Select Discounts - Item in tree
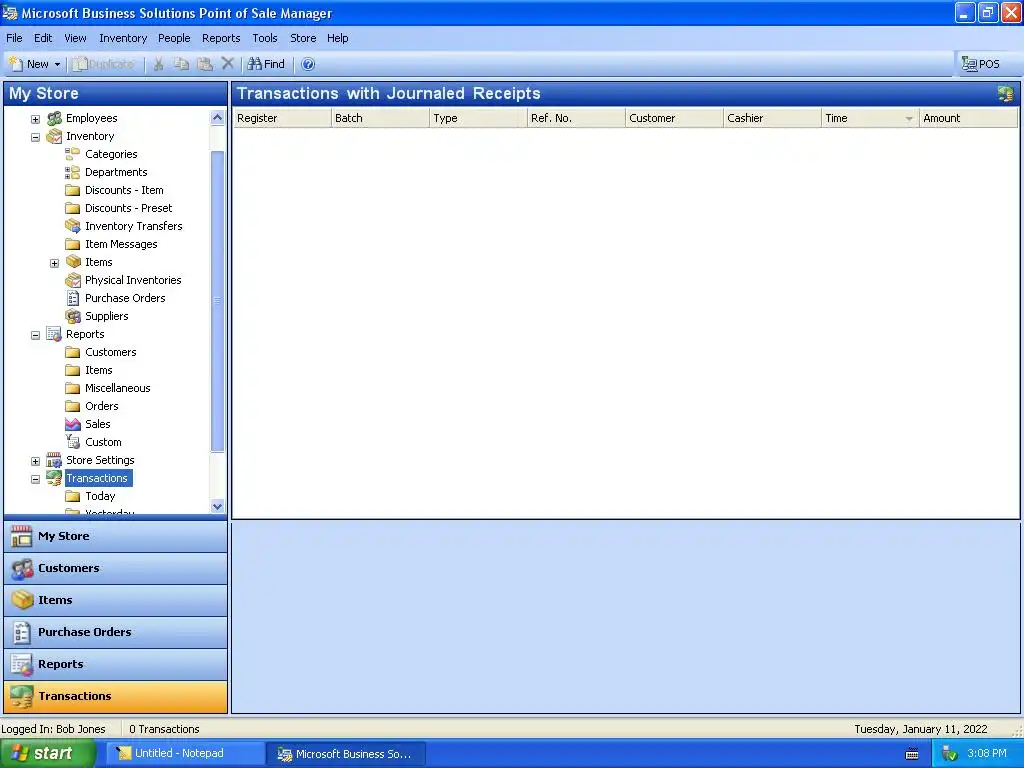Image resolution: width=1024 pixels, height=768 pixels. click(x=124, y=190)
